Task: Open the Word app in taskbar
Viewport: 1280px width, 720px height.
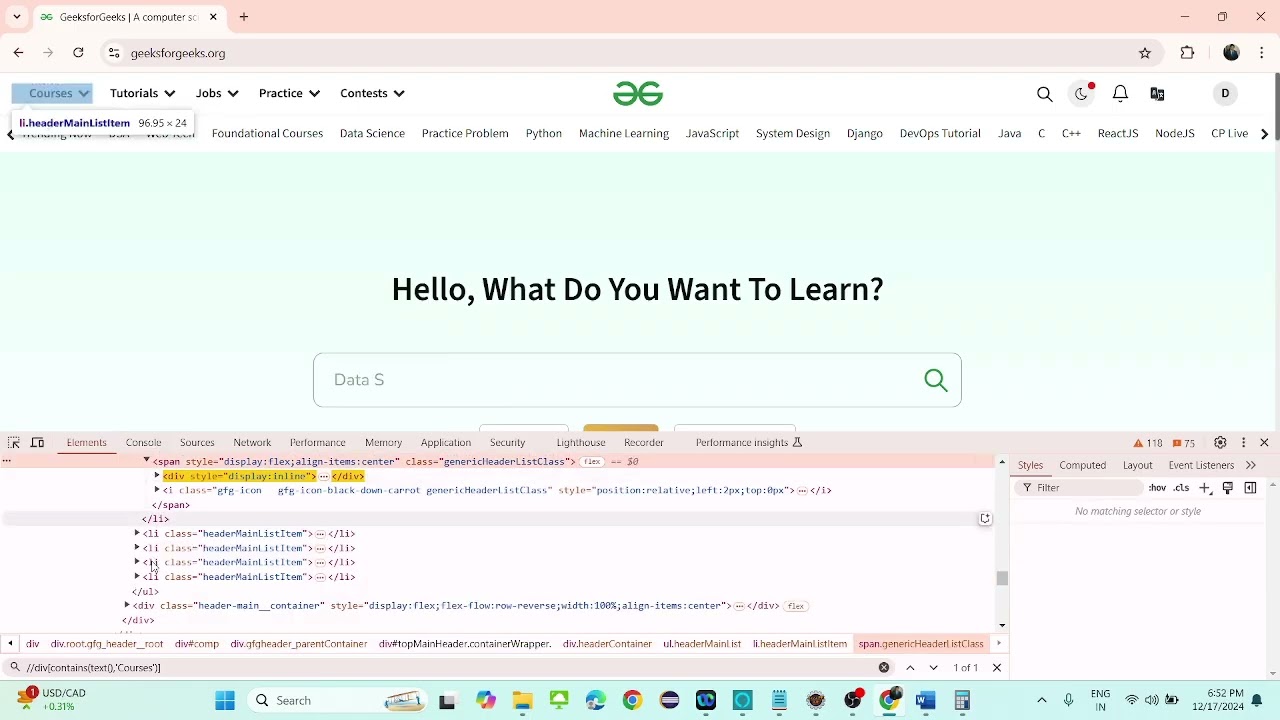Action: [x=925, y=700]
